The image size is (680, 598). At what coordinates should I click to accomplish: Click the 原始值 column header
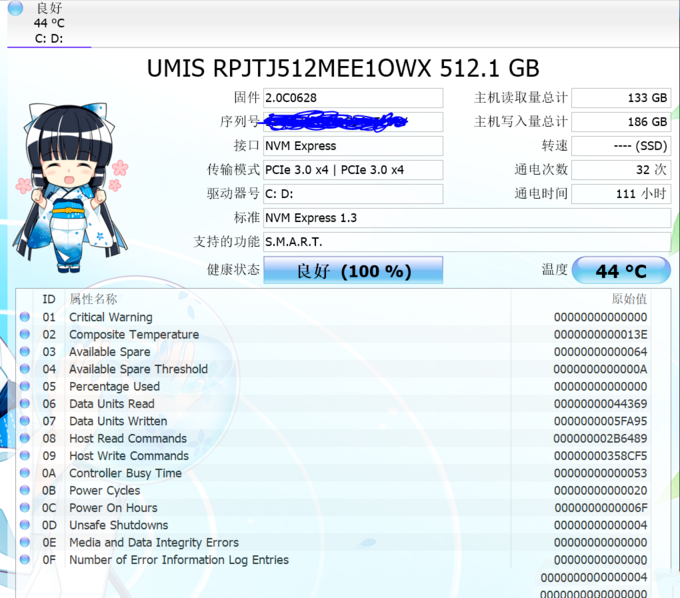pos(629,299)
